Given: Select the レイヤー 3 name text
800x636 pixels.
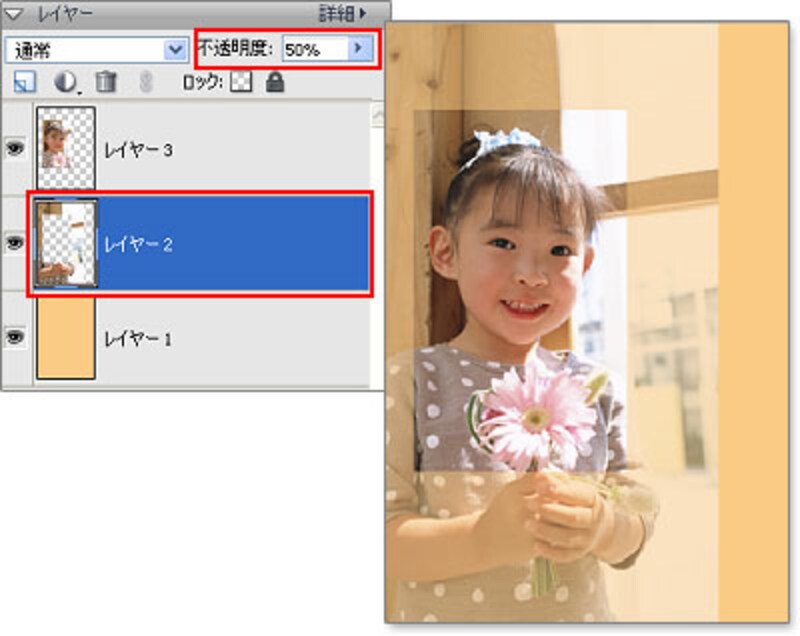Looking at the screenshot, I should coord(139,150).
